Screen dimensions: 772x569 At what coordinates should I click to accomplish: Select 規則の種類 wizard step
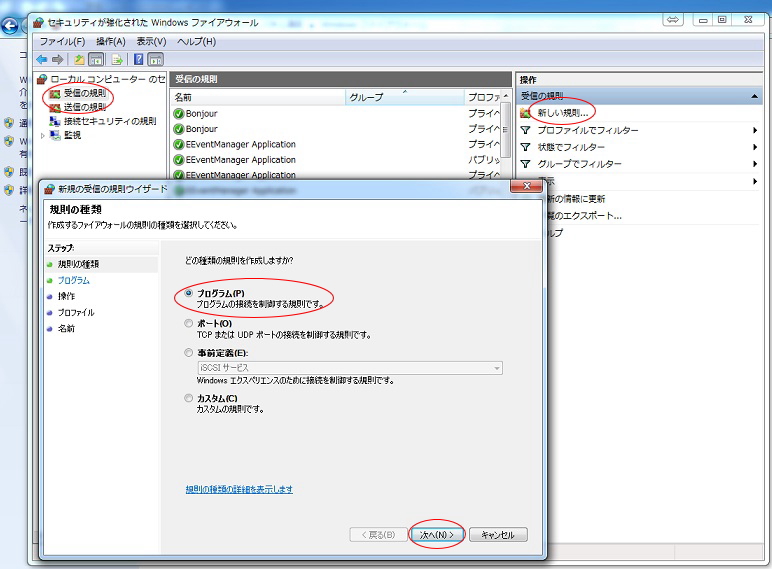click(x=78, y=264)
